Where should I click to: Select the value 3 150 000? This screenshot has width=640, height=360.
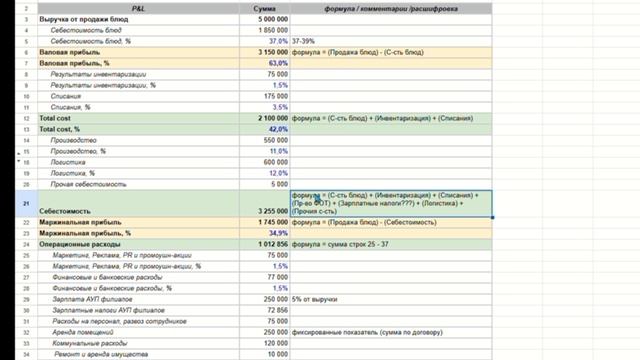click(264, 52)
